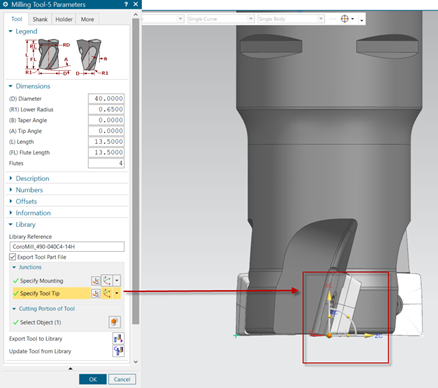Click the (R1) Lower Radius field
Viewport: 438px width, 388px height.
[x=106, y=109]
